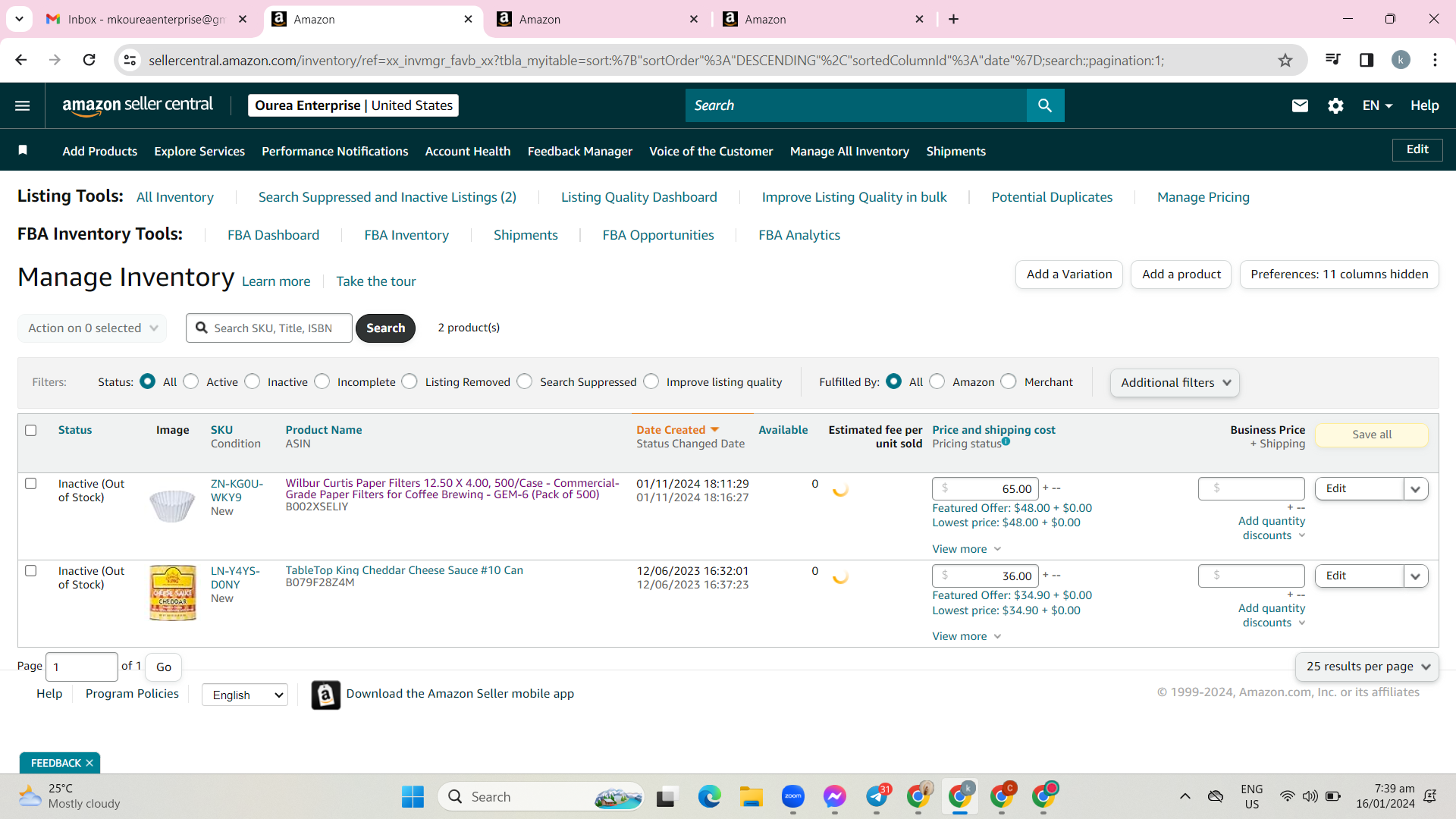Open the Windows Start menu
The width and height of the screenshot is (1456, 819).
[x=413, y=796]
